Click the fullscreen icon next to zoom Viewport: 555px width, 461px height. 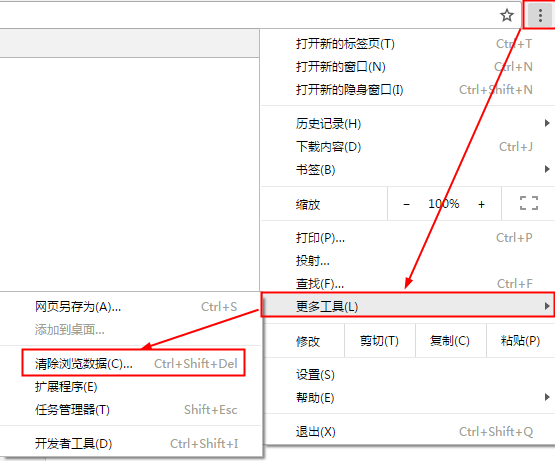(x=529, y=204)
